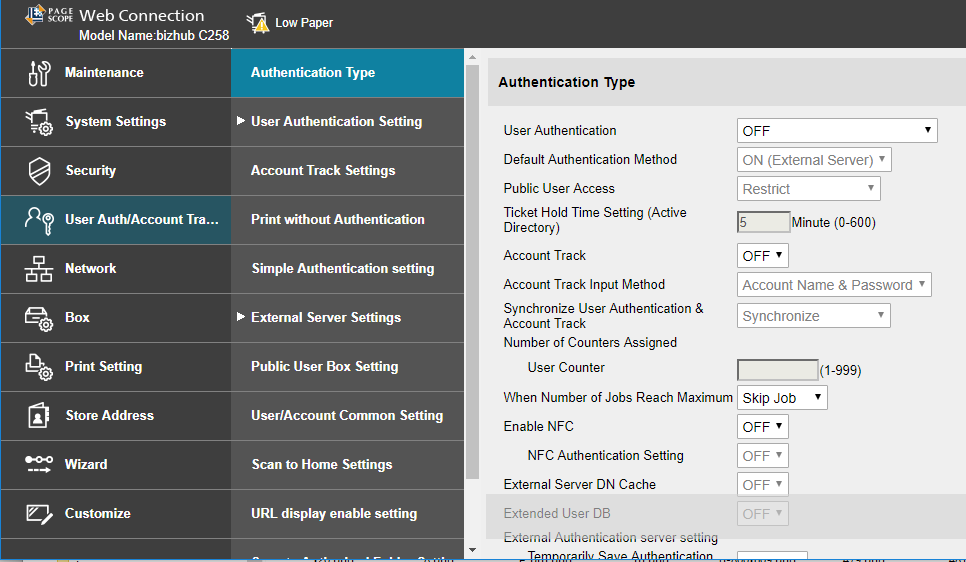
Task: Click the Maintenance wrench icon
Action: point(39,73)
